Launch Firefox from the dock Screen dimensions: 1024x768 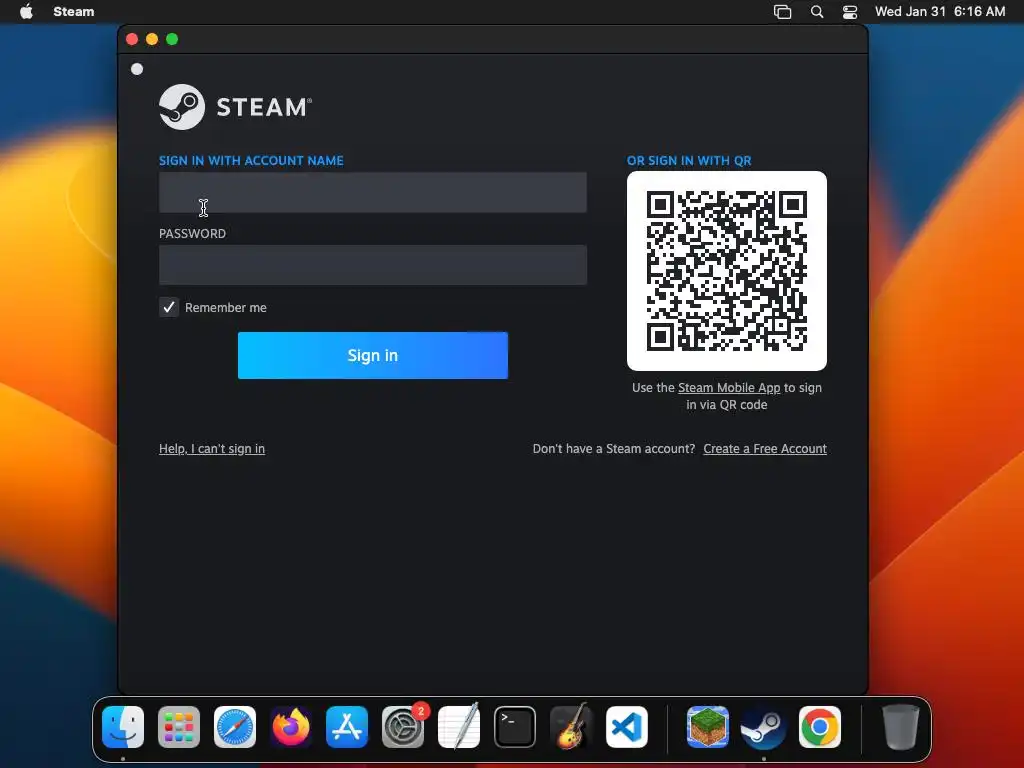click(x=291, y=727)
